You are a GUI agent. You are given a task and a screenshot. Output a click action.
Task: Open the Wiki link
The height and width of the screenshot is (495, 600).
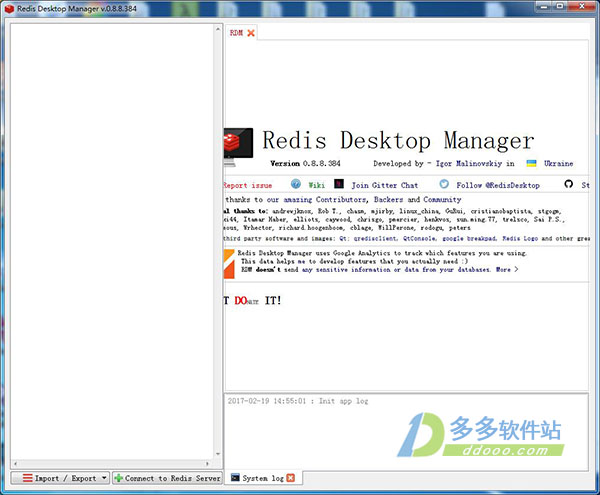317,185
